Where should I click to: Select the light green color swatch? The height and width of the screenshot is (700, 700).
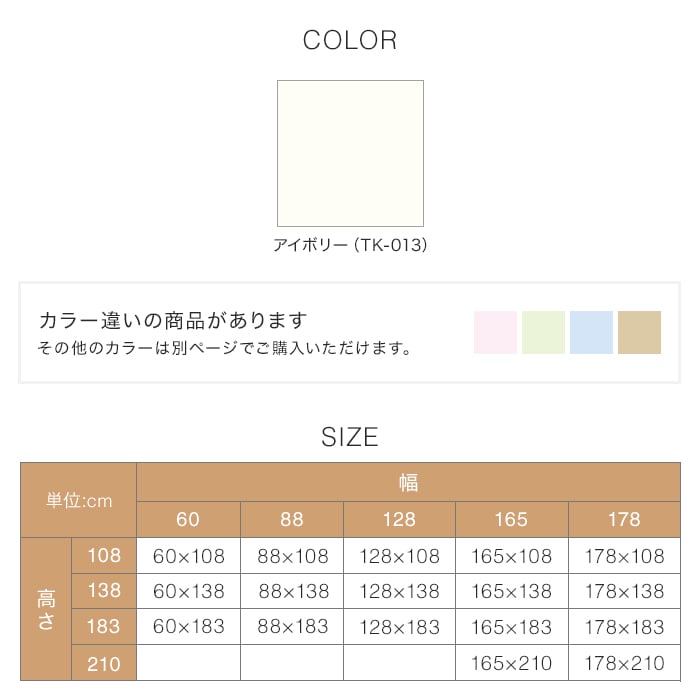[543, 332]
